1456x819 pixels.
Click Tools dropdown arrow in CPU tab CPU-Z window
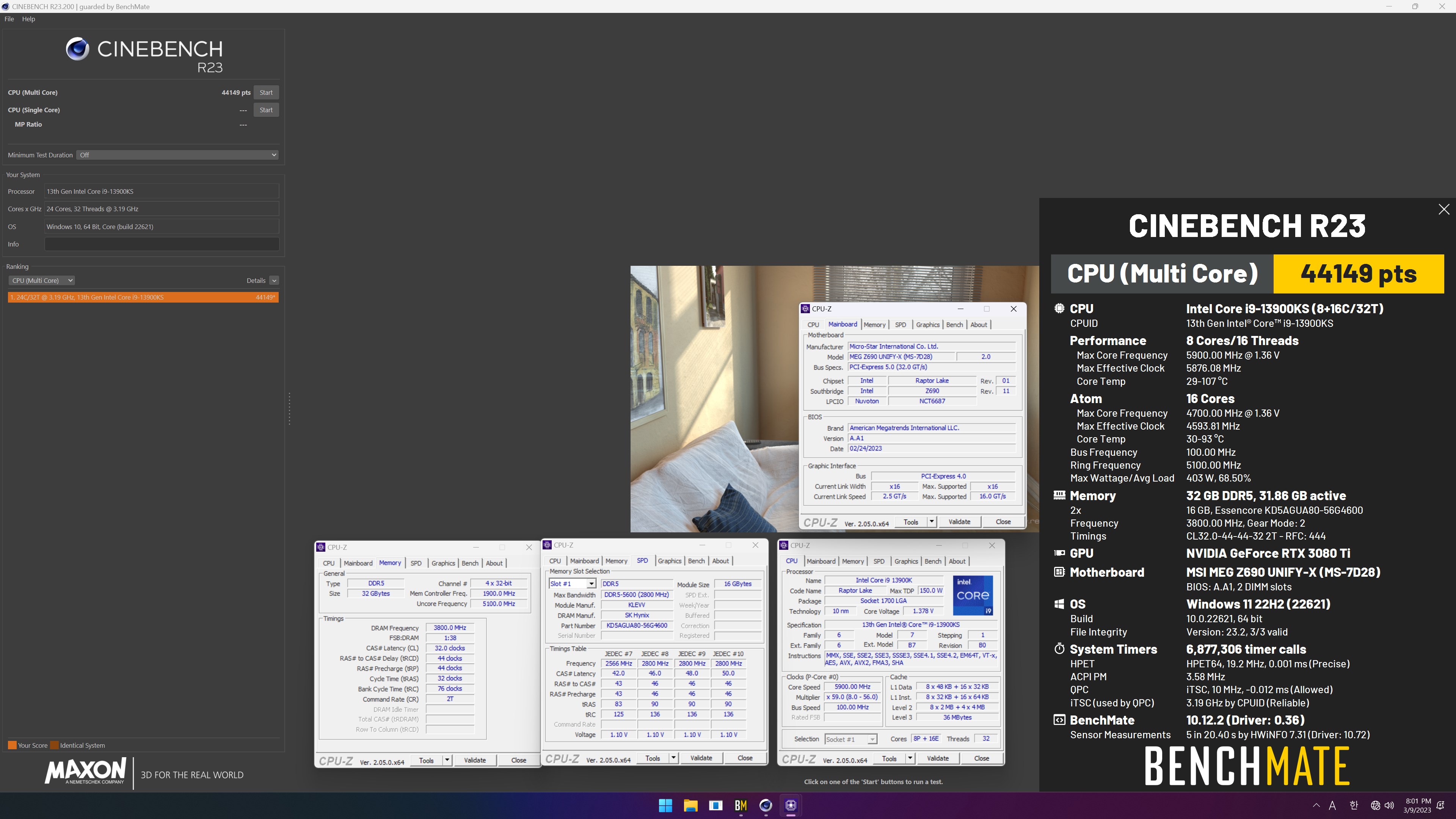(910, 758)
